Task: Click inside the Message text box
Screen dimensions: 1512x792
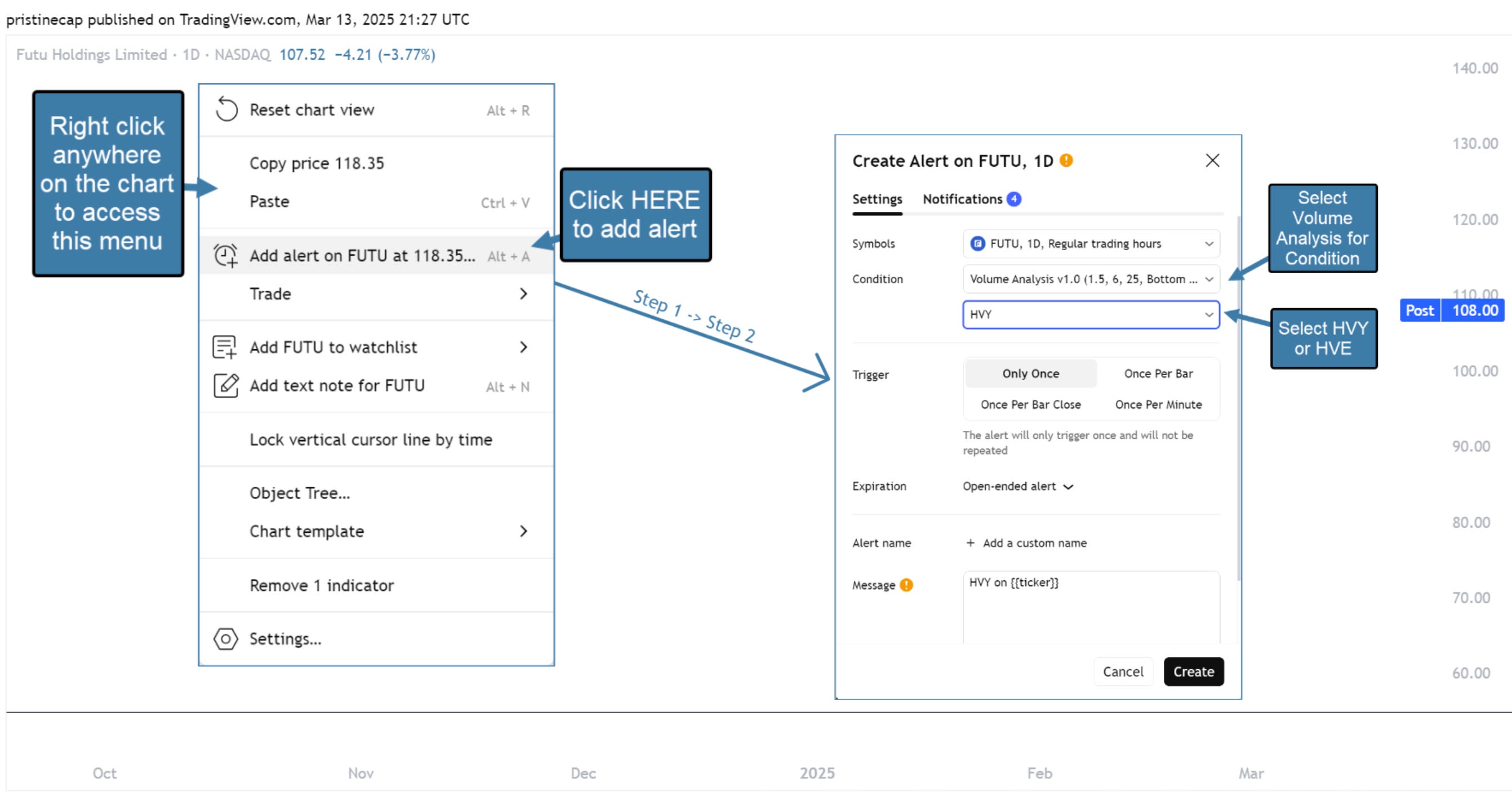Action: click(1091, 611)
